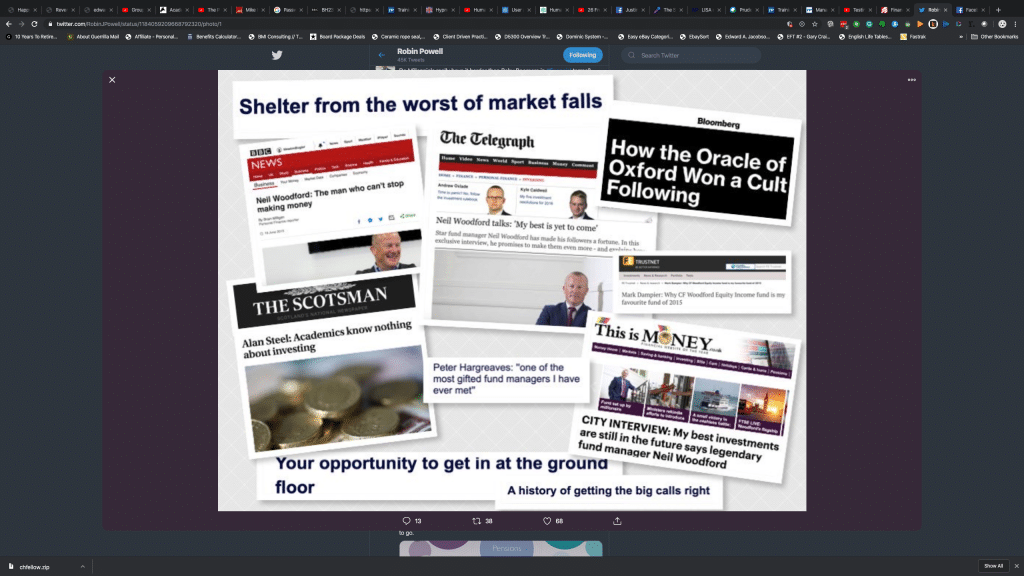Image resolution: width=1024 pixels, height=576 pixels.
Task: Expand the bookmarks overflow chevron
Action: point(961,37)
